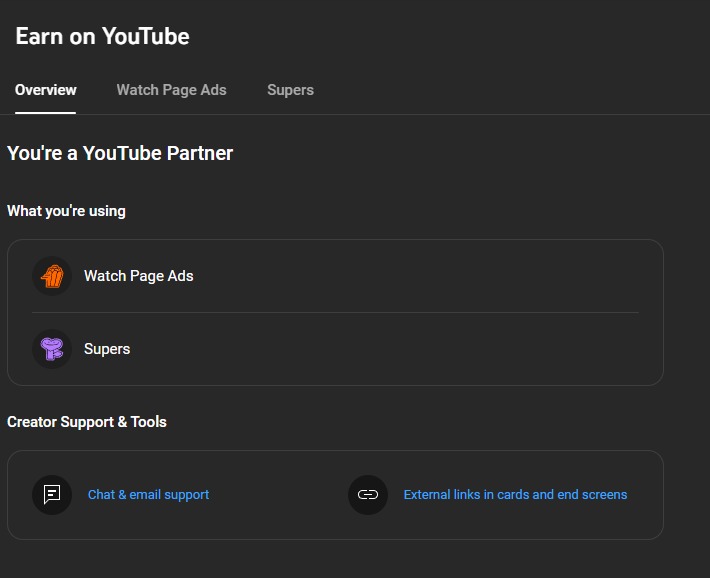Screen dimensions: 710x578
Task: Open External links in cards and end screens
Action: pyautogui.click(x=515, y=495)
